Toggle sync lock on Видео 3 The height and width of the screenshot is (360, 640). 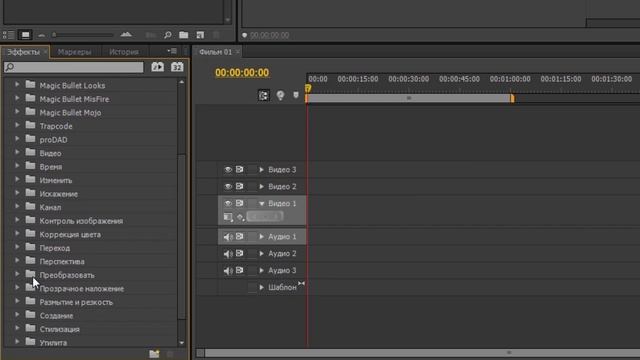pos(240,169)
